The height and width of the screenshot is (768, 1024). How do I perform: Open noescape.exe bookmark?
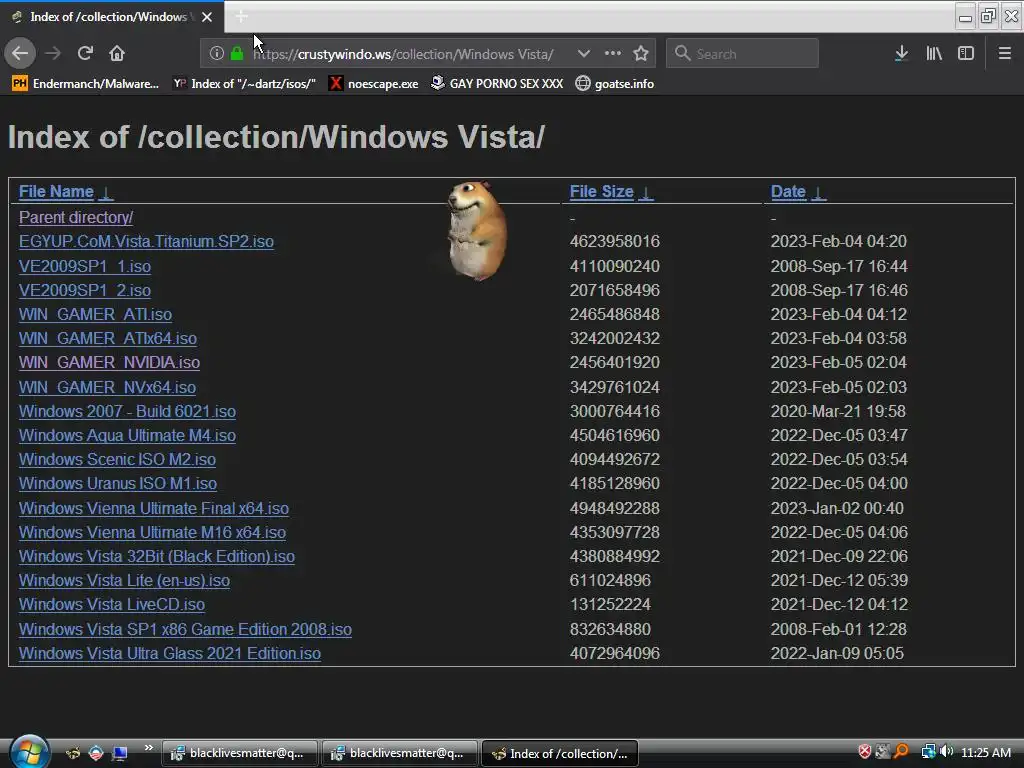tap(374, 84)
